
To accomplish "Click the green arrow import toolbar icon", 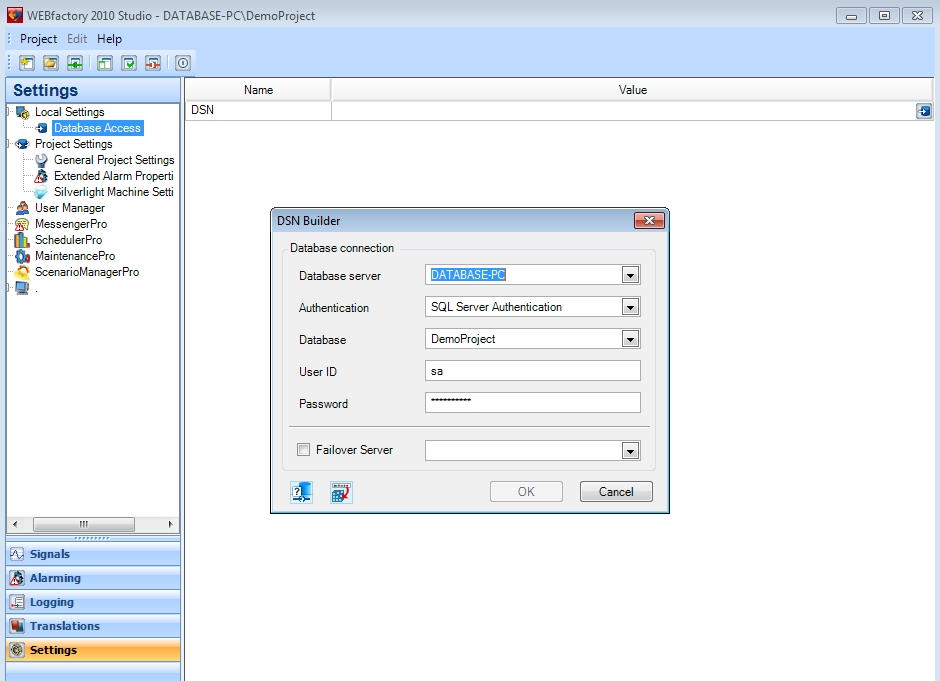I will click(x=75, y=63).
